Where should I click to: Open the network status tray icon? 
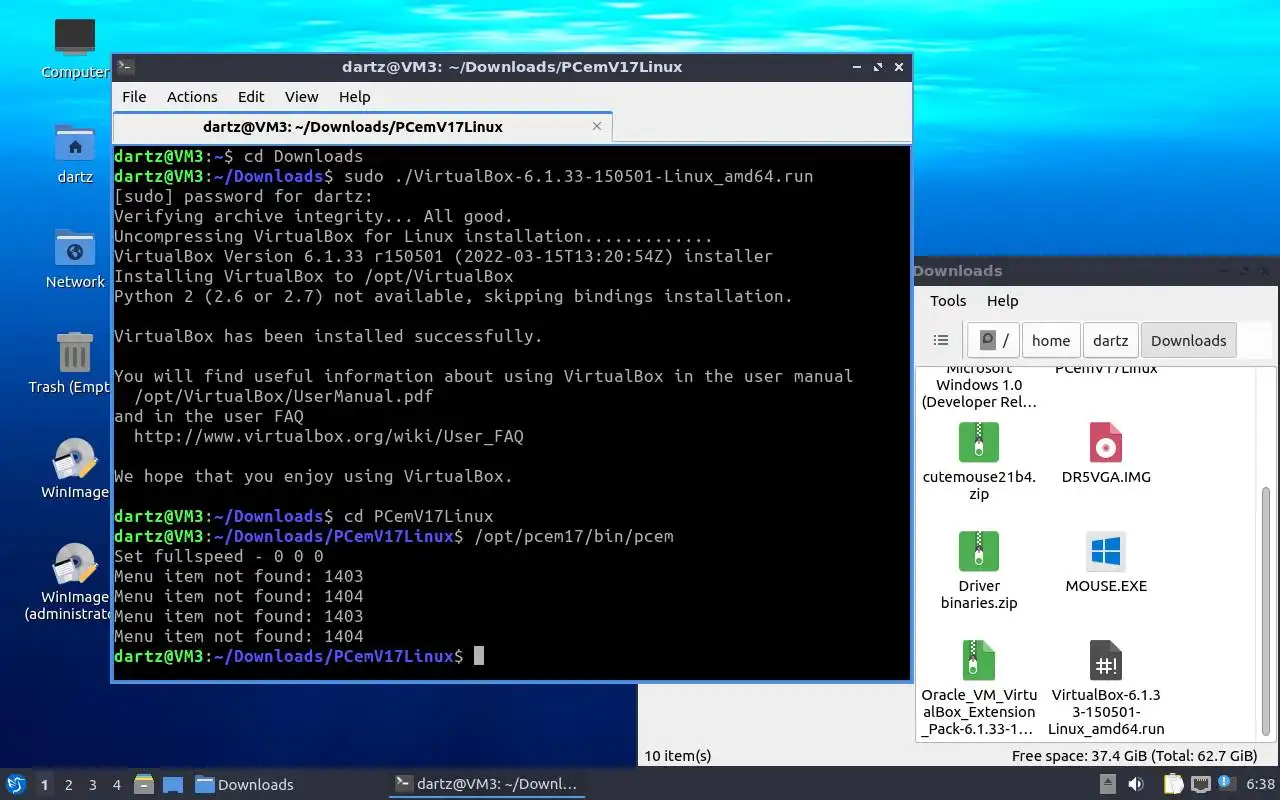(1200, 784)
